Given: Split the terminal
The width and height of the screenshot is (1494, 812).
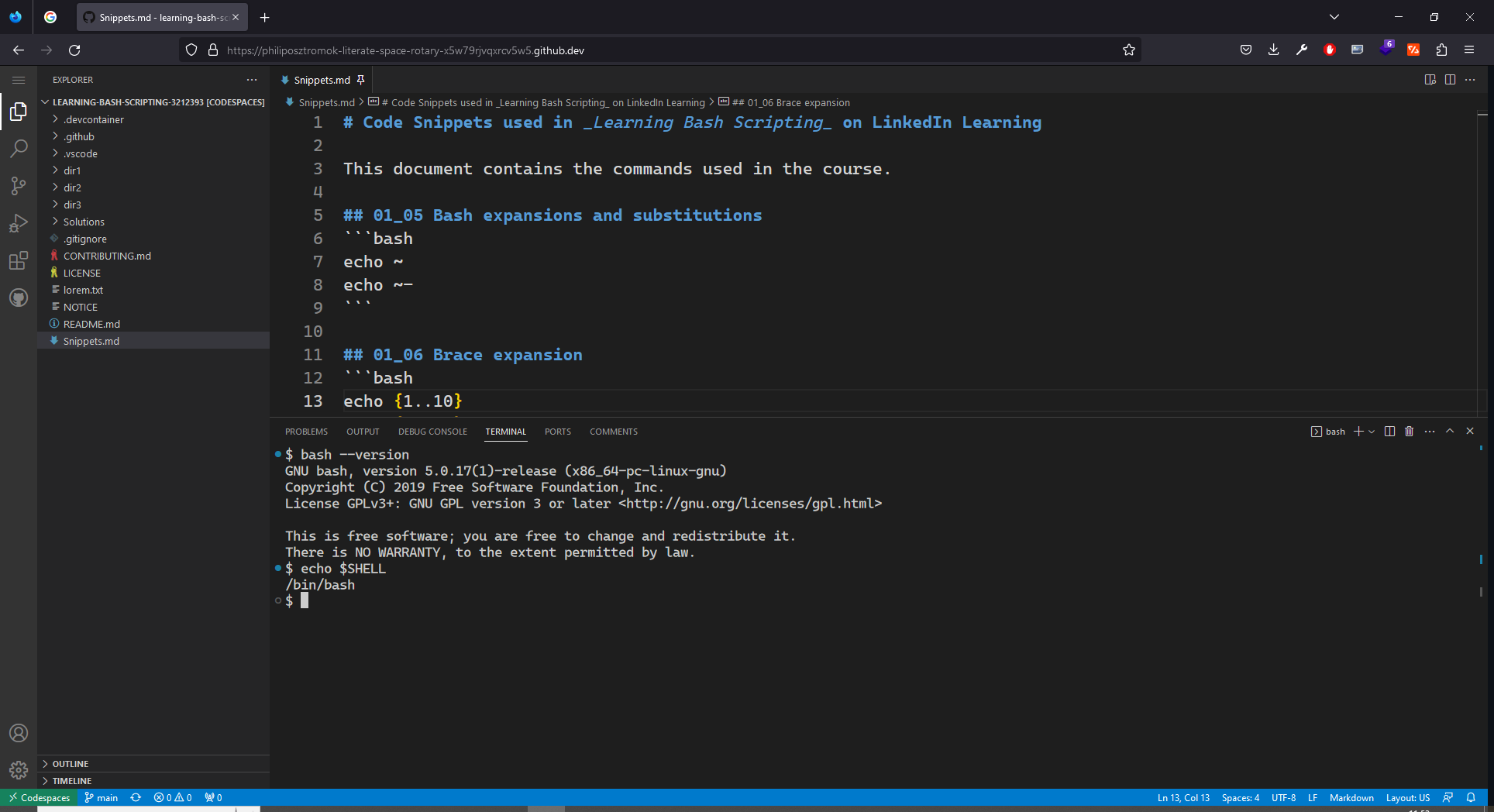Looking at the screenshot, I should (1389, 432).
